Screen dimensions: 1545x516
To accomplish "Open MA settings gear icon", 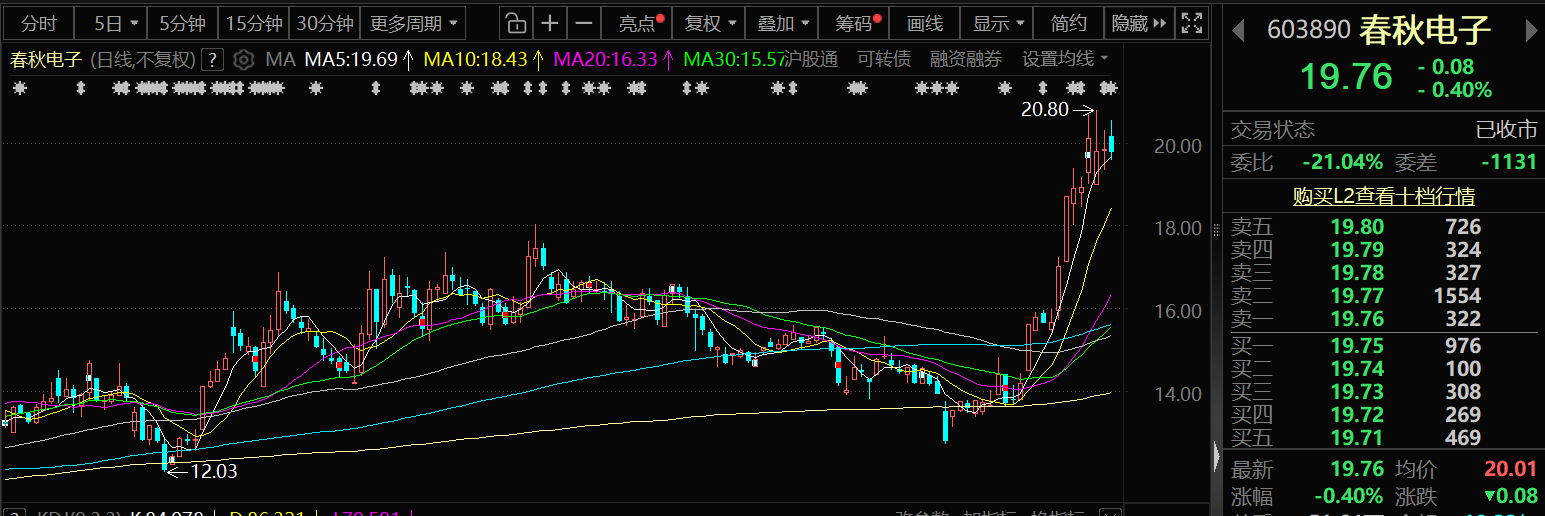I will click(243, 60).
